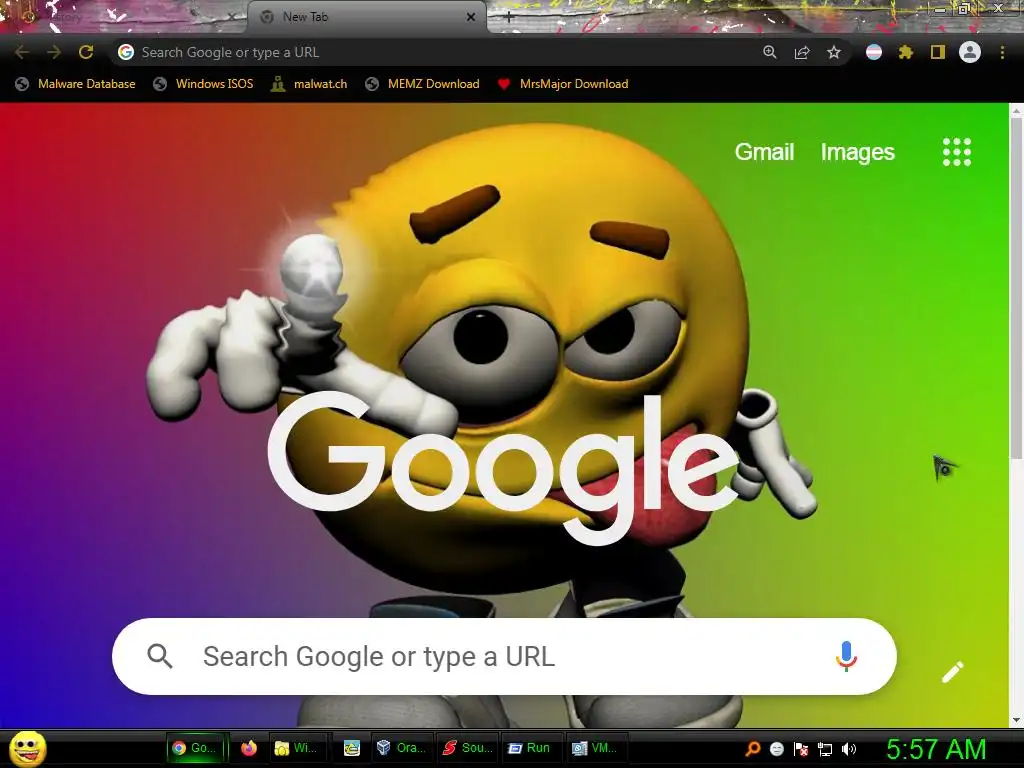Image resolution: width=1024 pixels, height=768 pixels.
Task: Customize this page with the pencil icon
Action: [952, 671]
